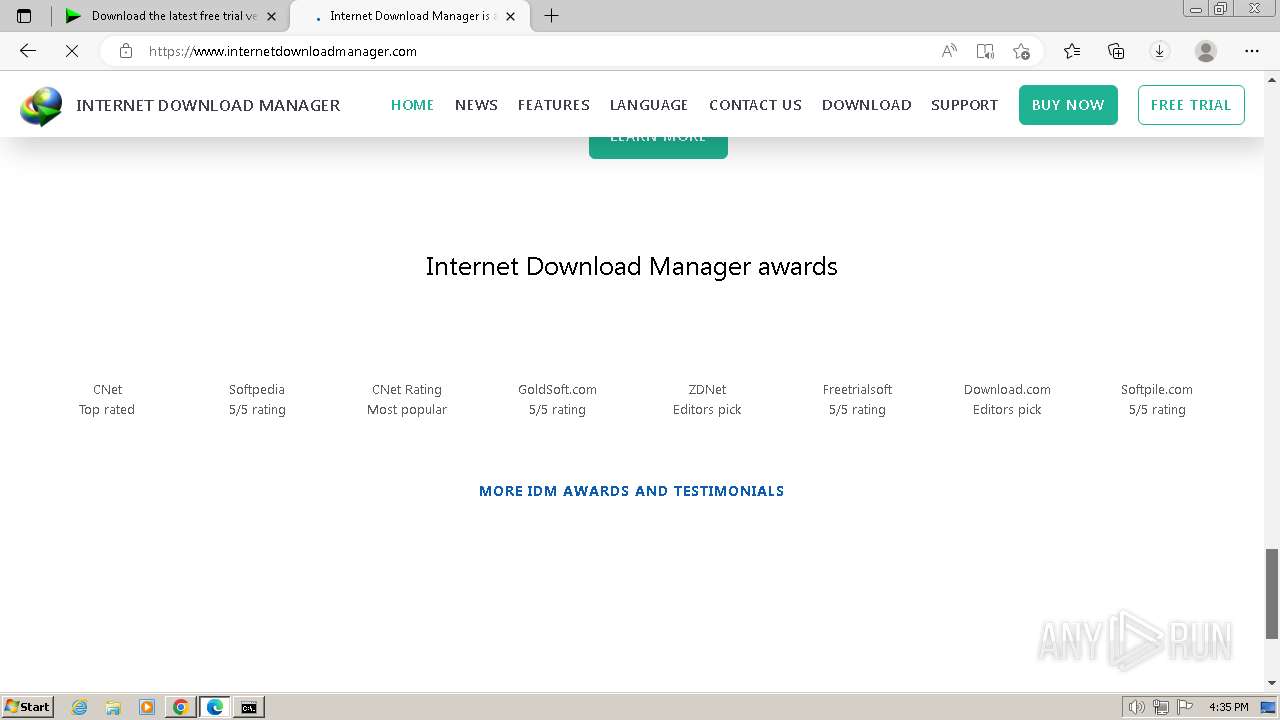Open the Favorites list icon
The height and width of the screenshot is (720, 1280).
[x=1072, y=51]
